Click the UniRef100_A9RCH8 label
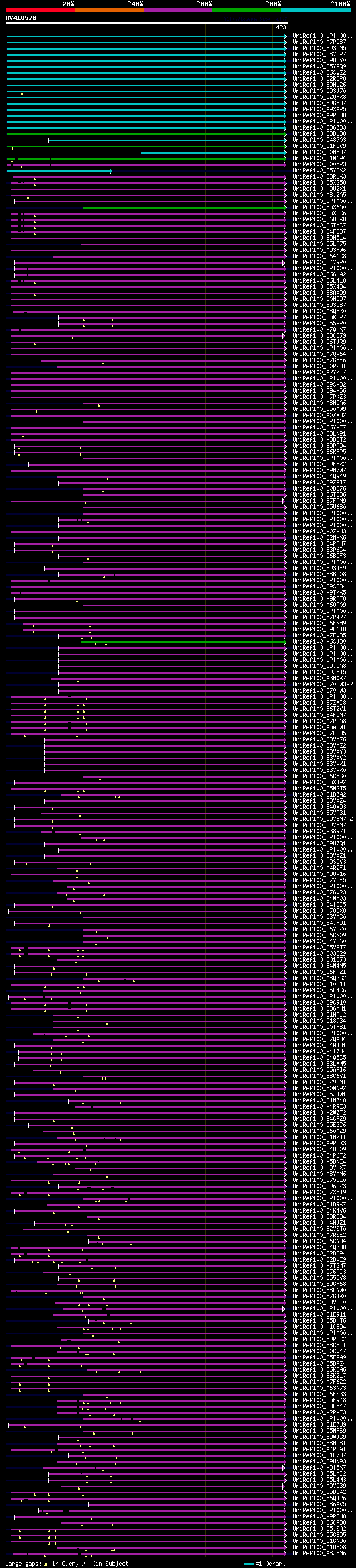The image size is (356, 1568). 319,115
